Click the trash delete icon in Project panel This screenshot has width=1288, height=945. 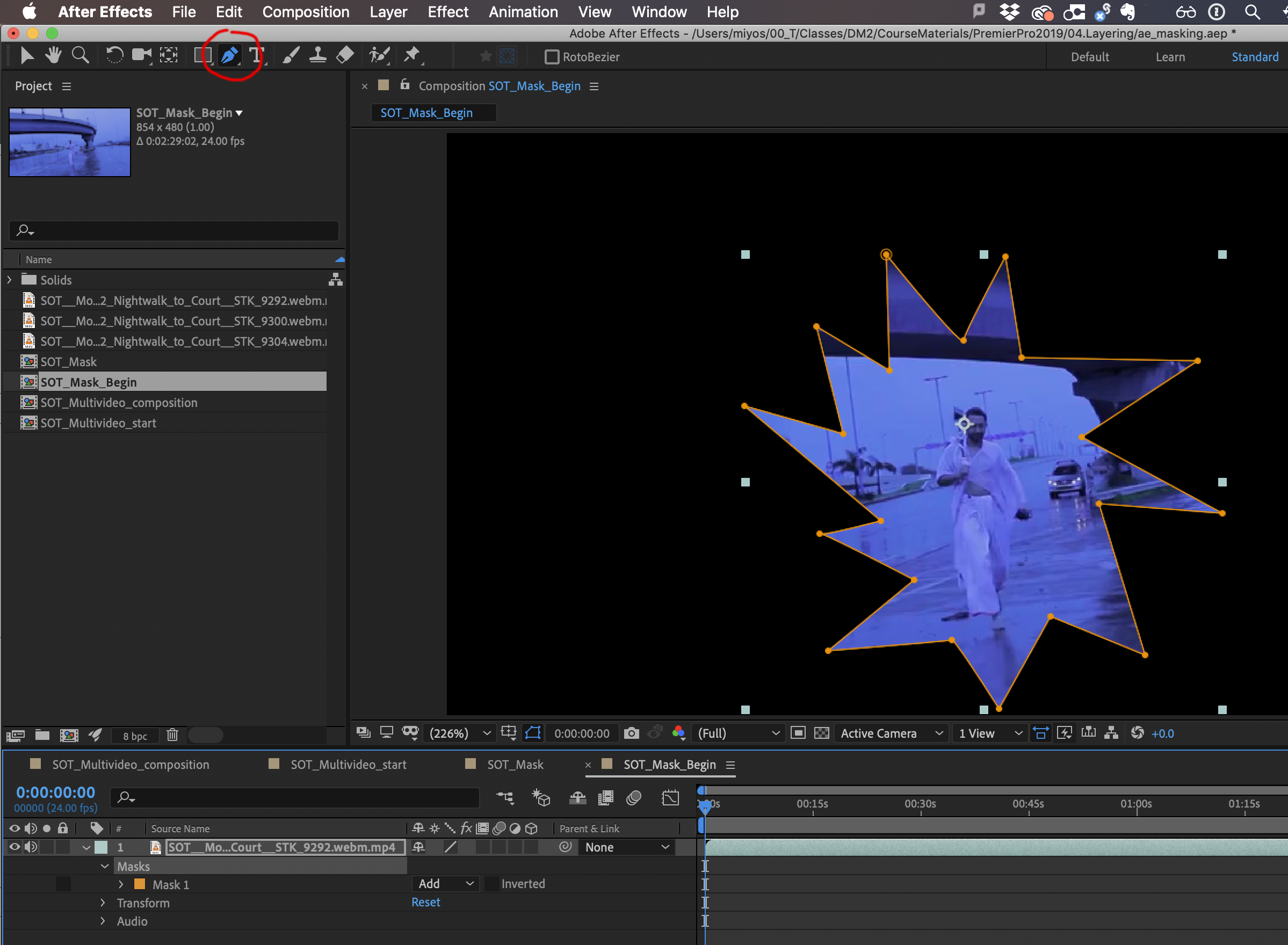pyautogui.click(x=172, y=735)
